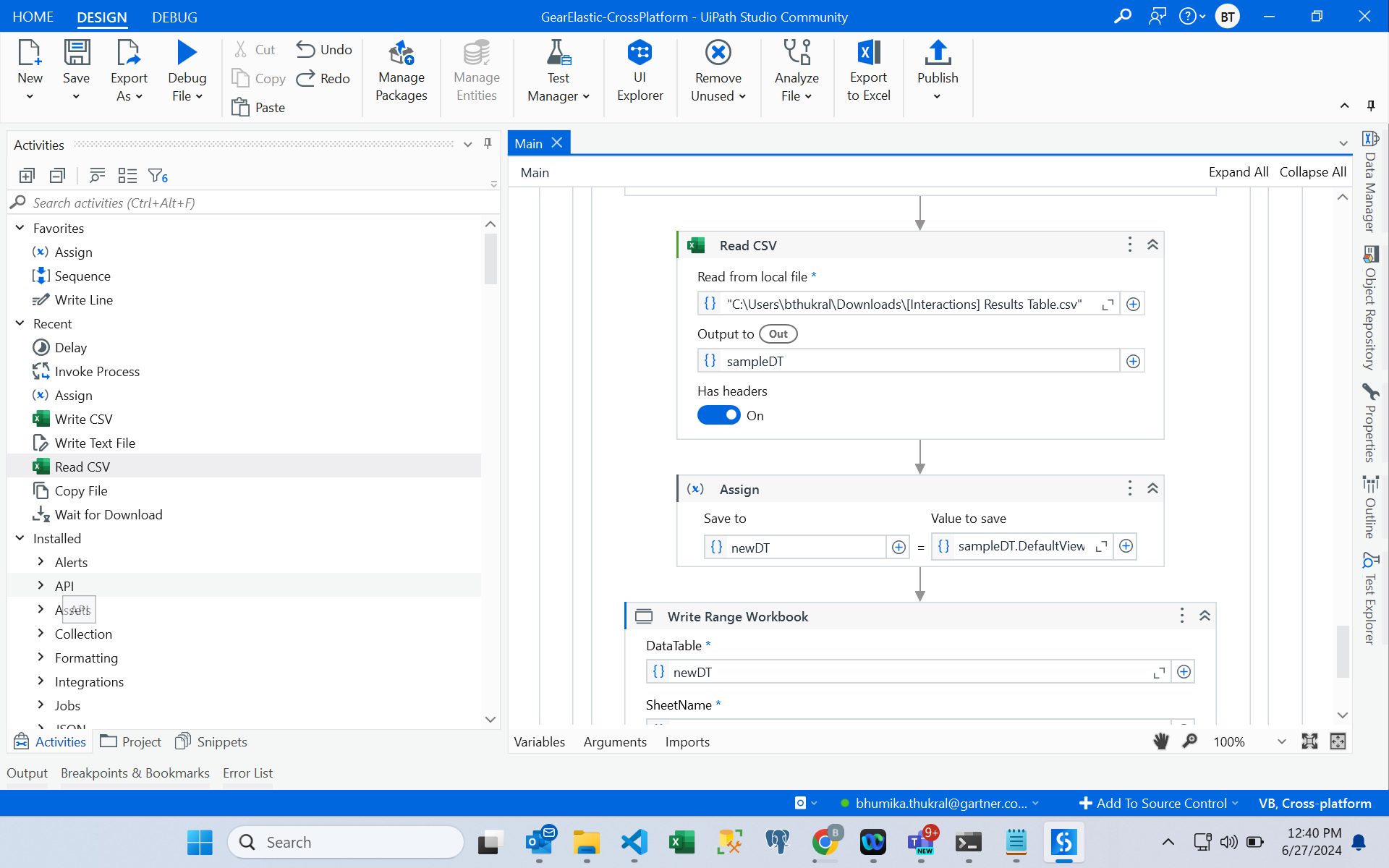1389x868 pixels.
Task: Open the Variables panel
Action: coord(539,741)
